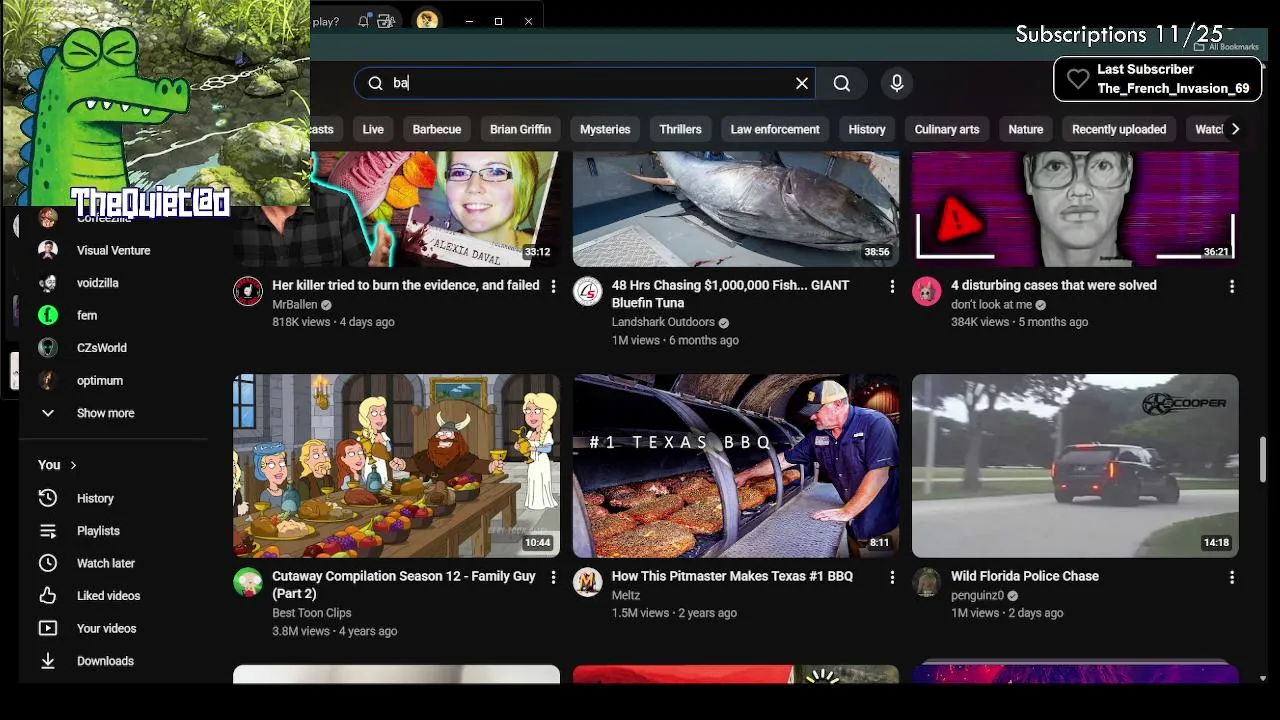This screenshot has height=720, width=1280.
Task: Open options menu for Texas #1 BBQ video
Action: point(892,577)
